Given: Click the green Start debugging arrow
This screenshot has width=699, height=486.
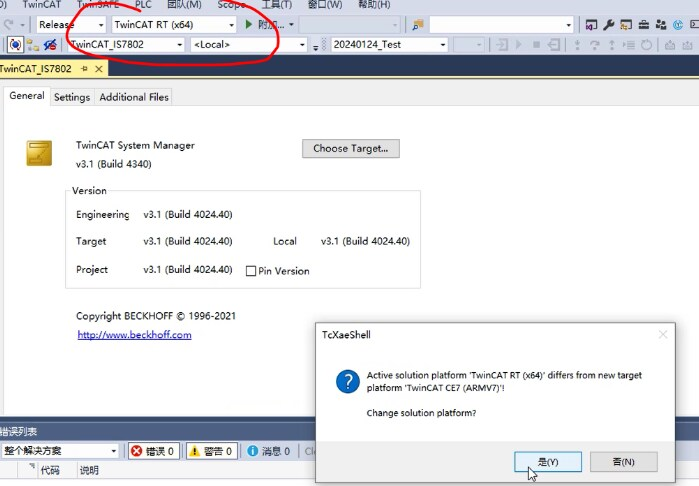Looking at the screenshot, I should coord(249,24).
